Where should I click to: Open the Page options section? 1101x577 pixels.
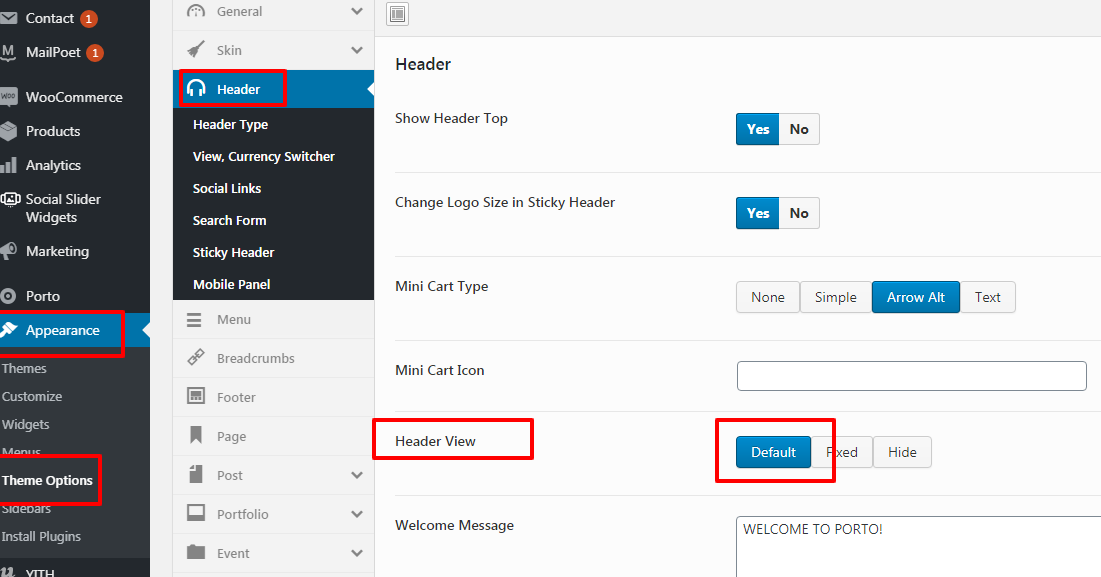[x=273, y=436]
